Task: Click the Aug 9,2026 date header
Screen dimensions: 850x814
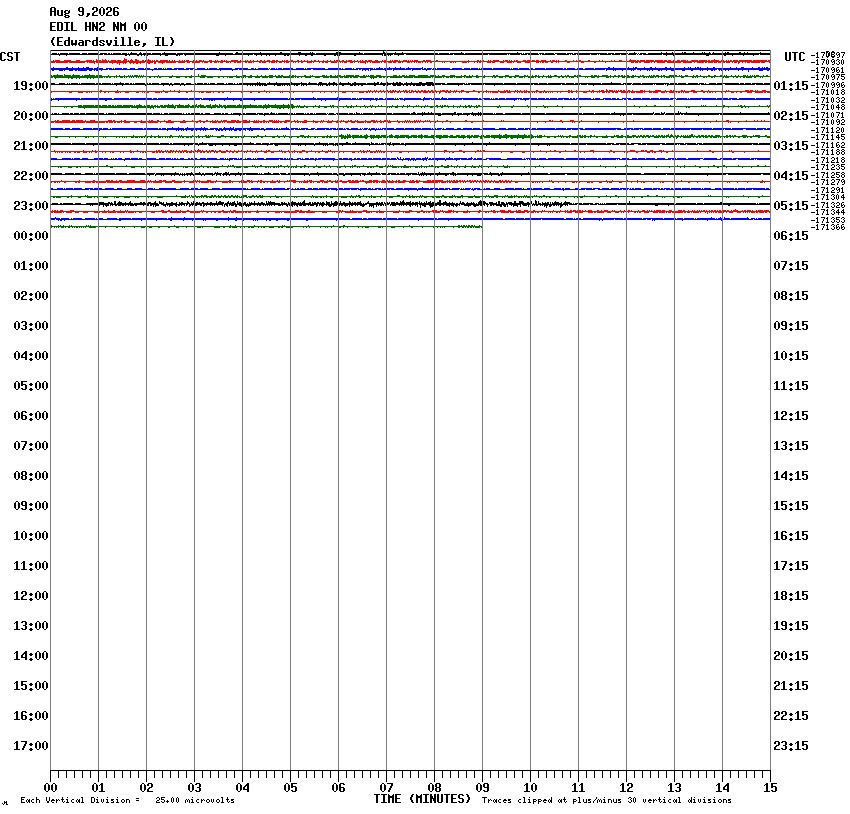Action: pyautogui.click(x=85, y=12)
